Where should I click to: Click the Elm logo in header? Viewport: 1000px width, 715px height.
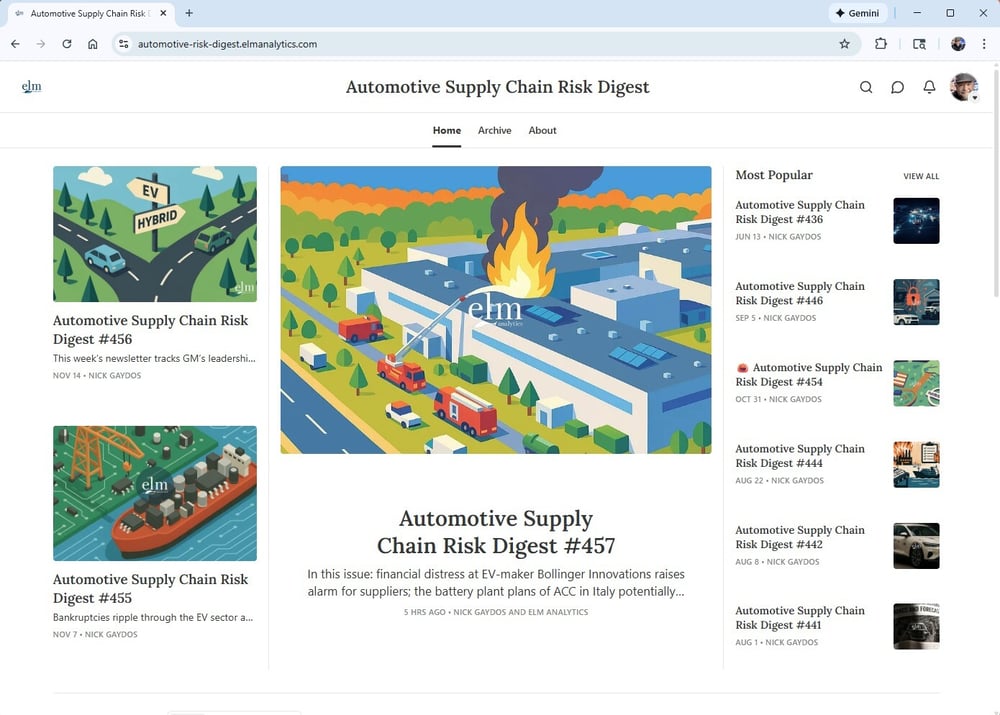pos(32,87)
